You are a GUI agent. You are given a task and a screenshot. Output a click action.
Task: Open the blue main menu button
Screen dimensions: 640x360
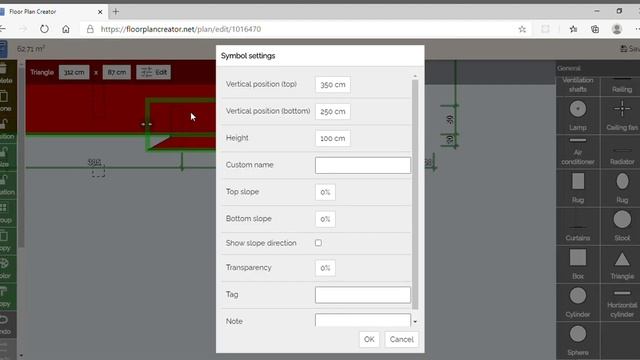(3, 49)
